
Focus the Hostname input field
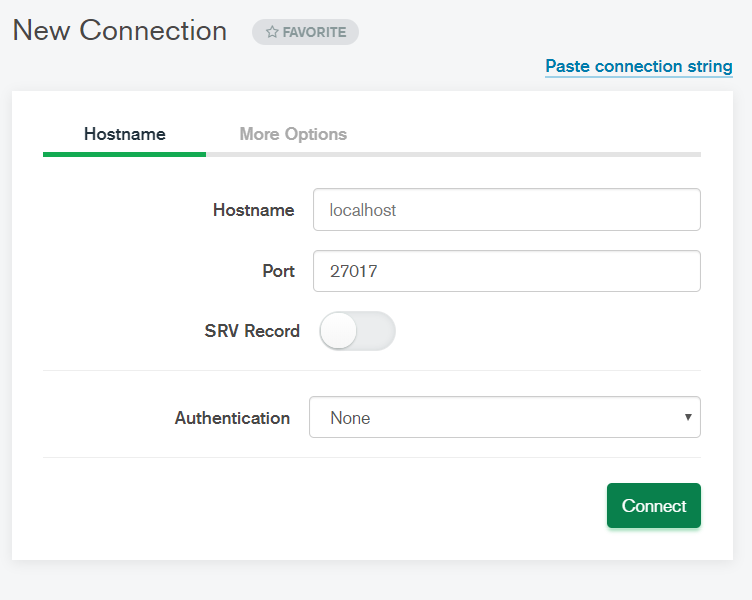pos(507,210)
